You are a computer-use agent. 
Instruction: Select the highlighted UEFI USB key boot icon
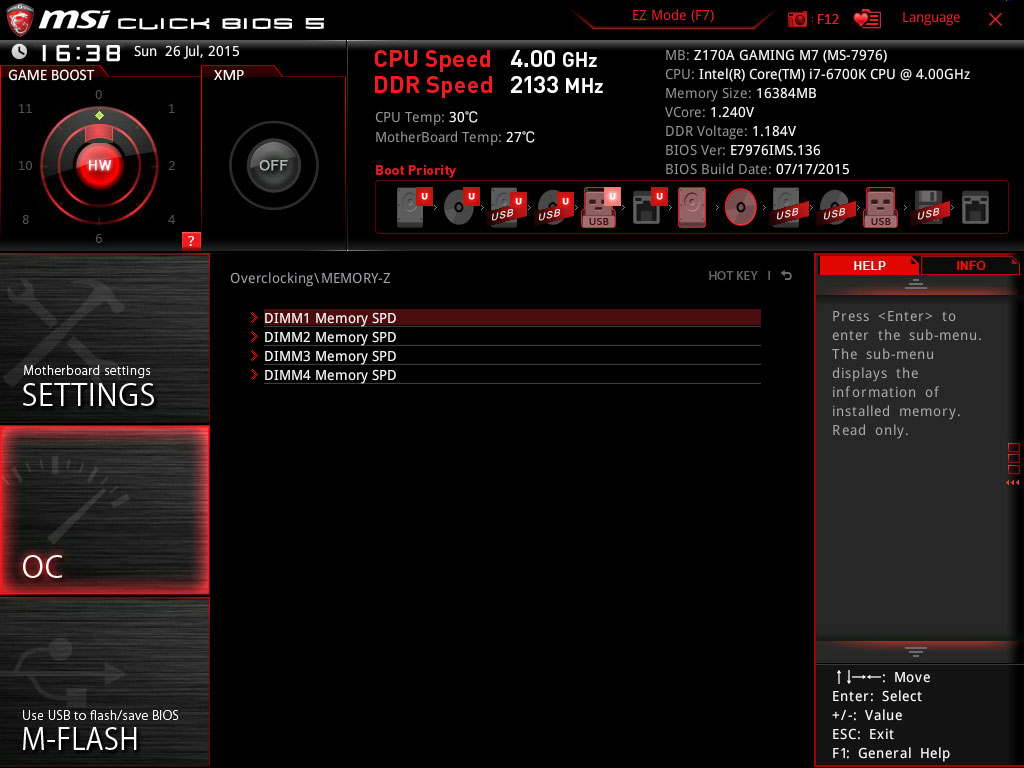point(601,207)
